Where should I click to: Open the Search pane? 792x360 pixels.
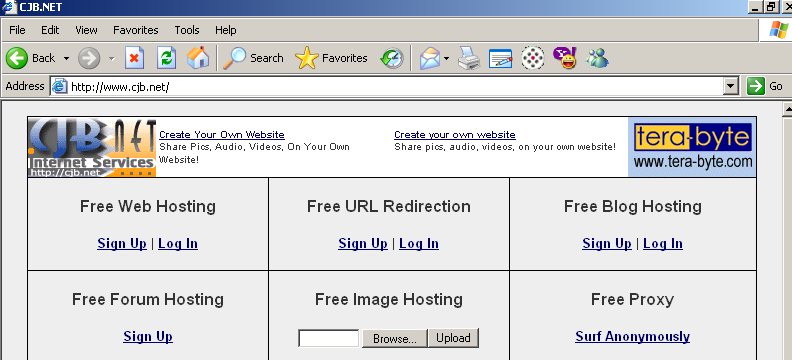pyautogui.click(x=253, y=58)
